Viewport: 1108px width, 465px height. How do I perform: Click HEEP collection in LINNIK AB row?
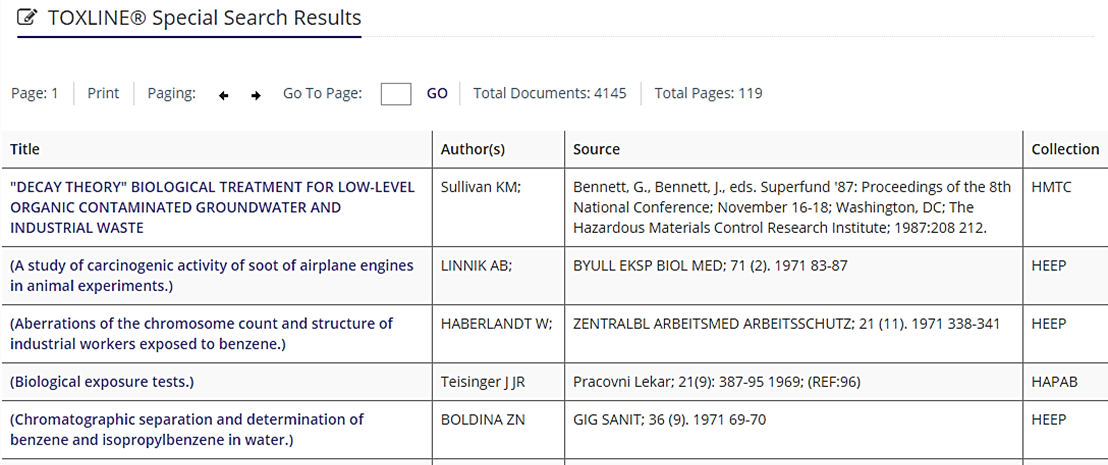coord(1049,266)
